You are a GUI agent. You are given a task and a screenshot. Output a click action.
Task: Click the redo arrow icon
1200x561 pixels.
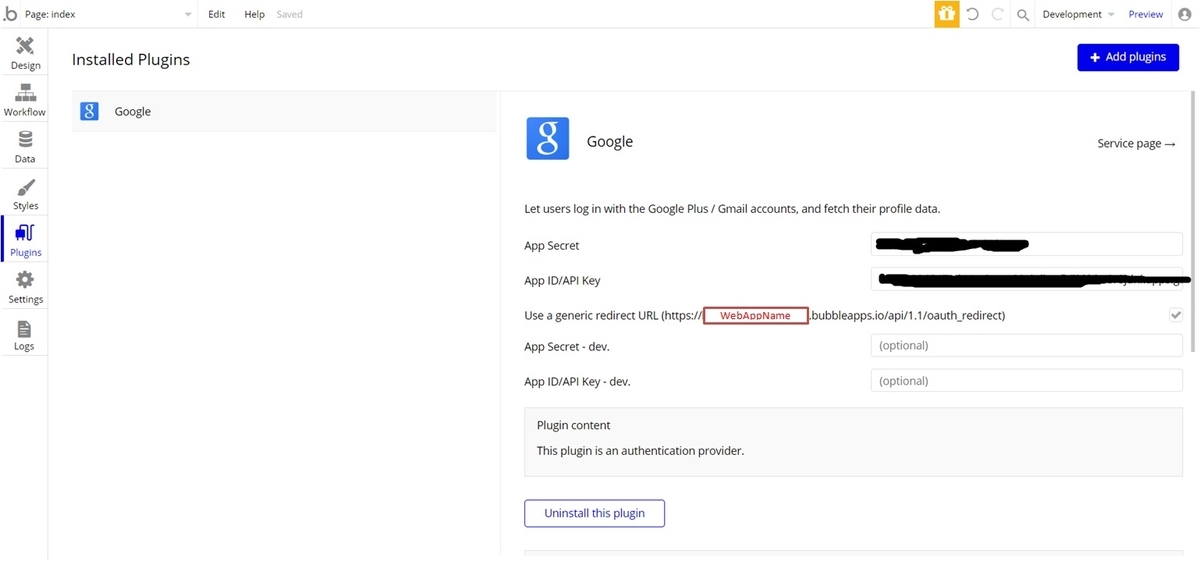point(998,14)
